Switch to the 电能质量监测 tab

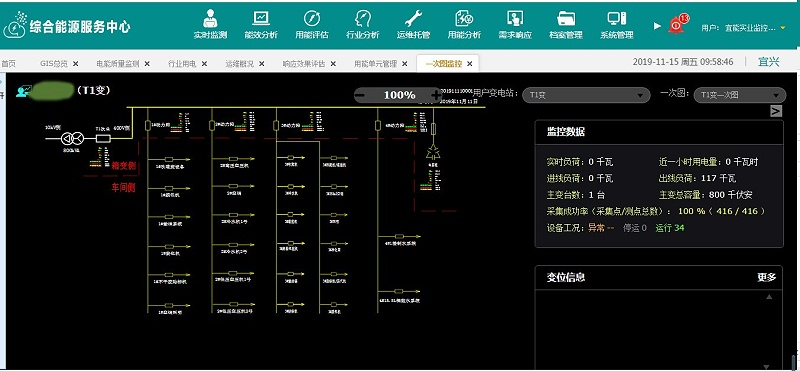pyautogui.click(x=118, y=64)
